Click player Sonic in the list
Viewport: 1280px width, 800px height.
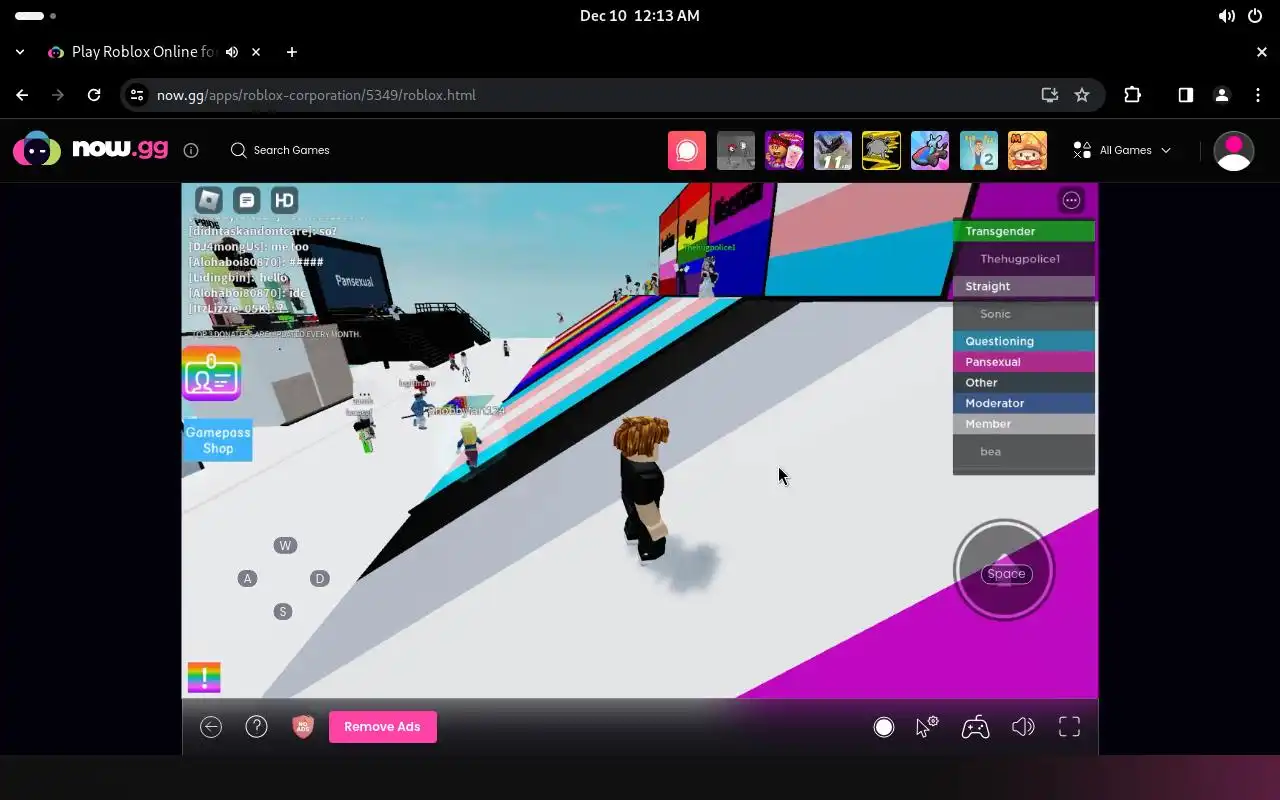tap(1024, 314)
